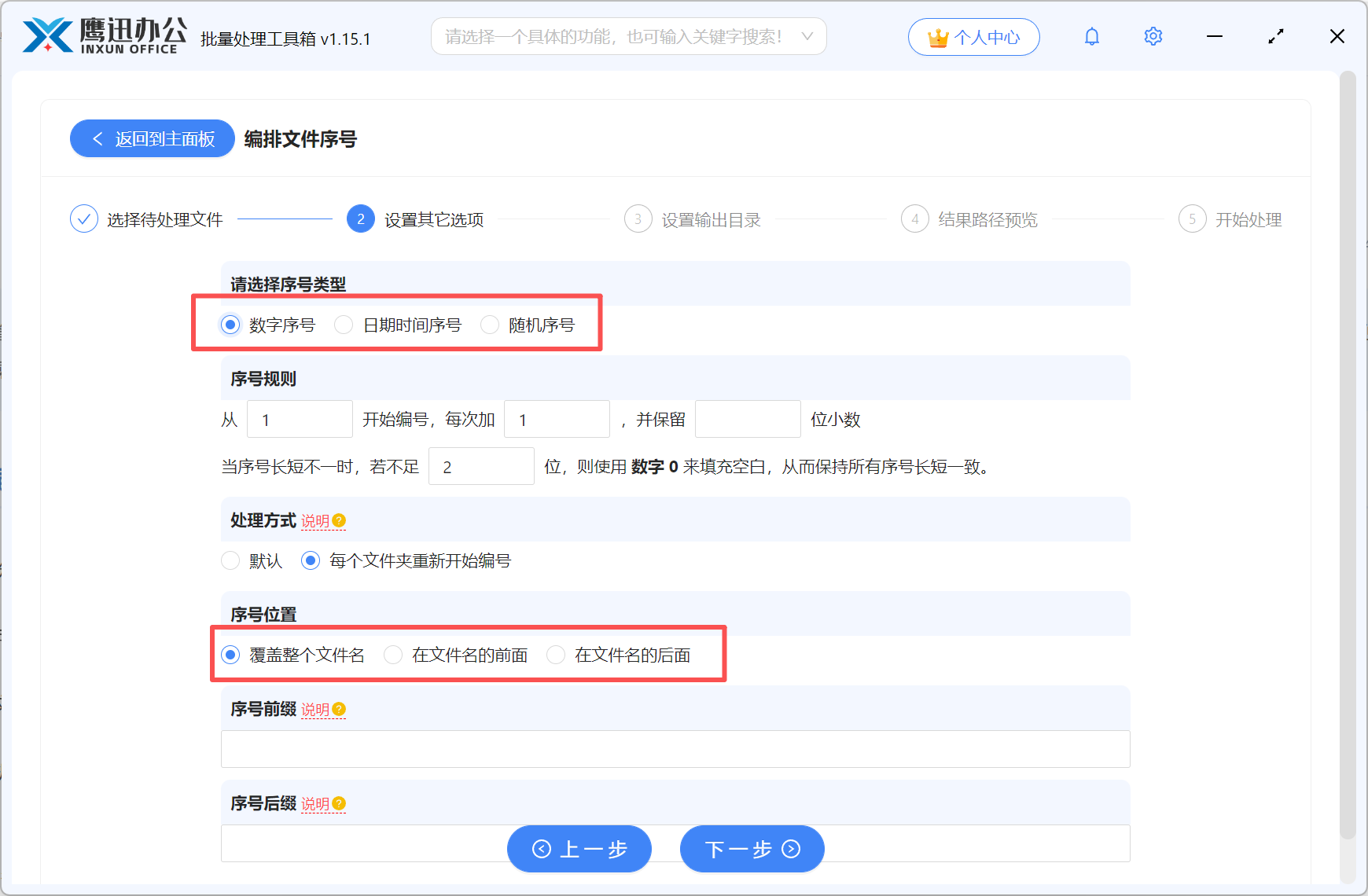
Task: Click the question mark next to 序号前缀
Action: [339, 709]
